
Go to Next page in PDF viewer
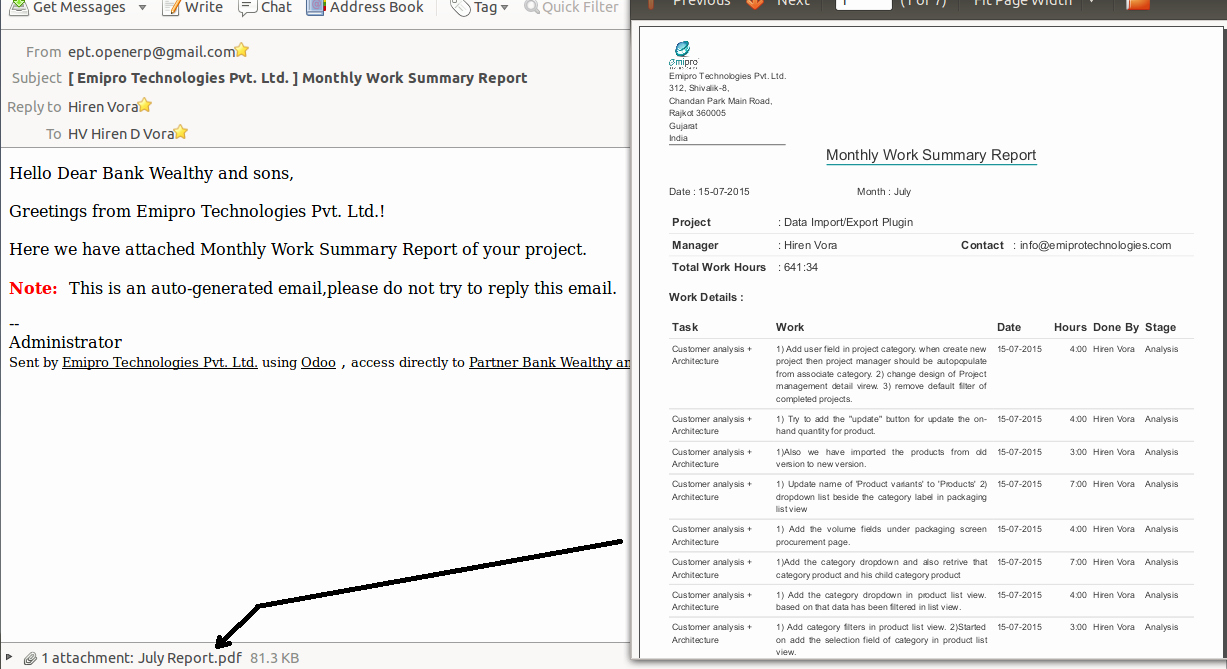(x=780, y=3)
